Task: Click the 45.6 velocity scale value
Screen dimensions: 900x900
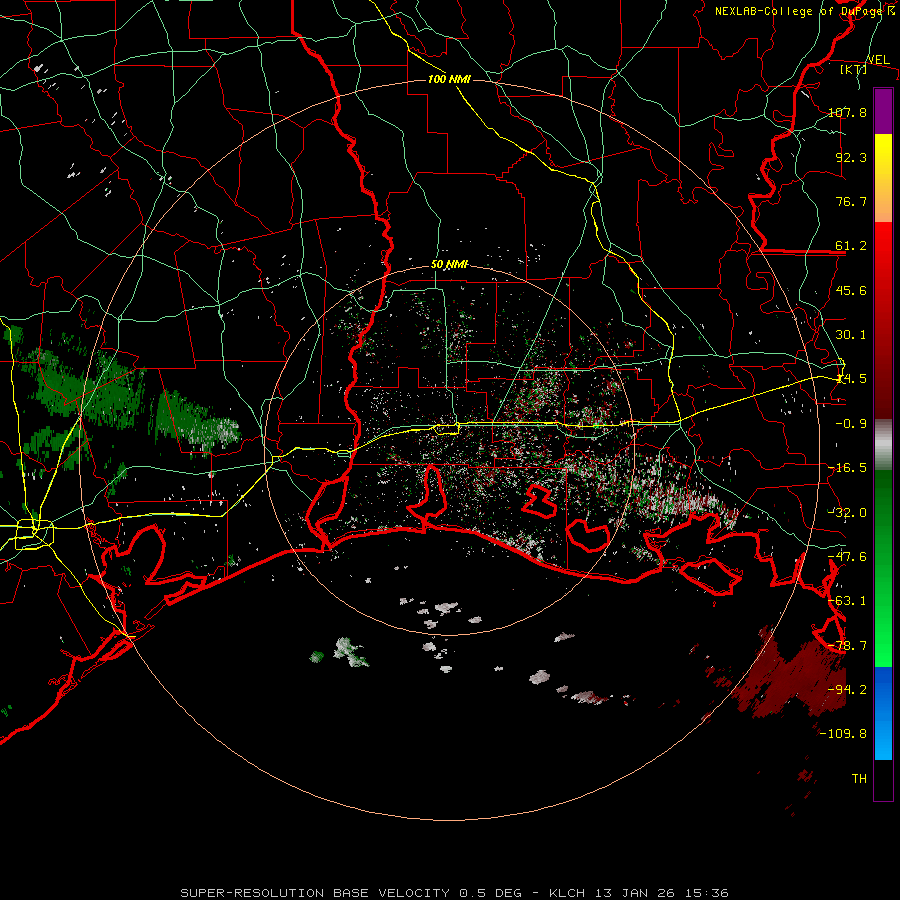Action: (851, 290)
